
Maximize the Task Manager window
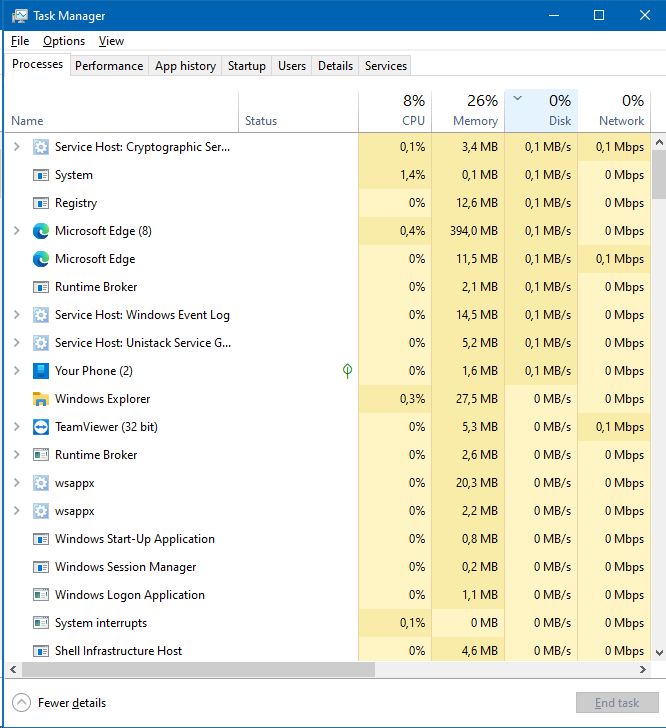[x=599, y=15]
